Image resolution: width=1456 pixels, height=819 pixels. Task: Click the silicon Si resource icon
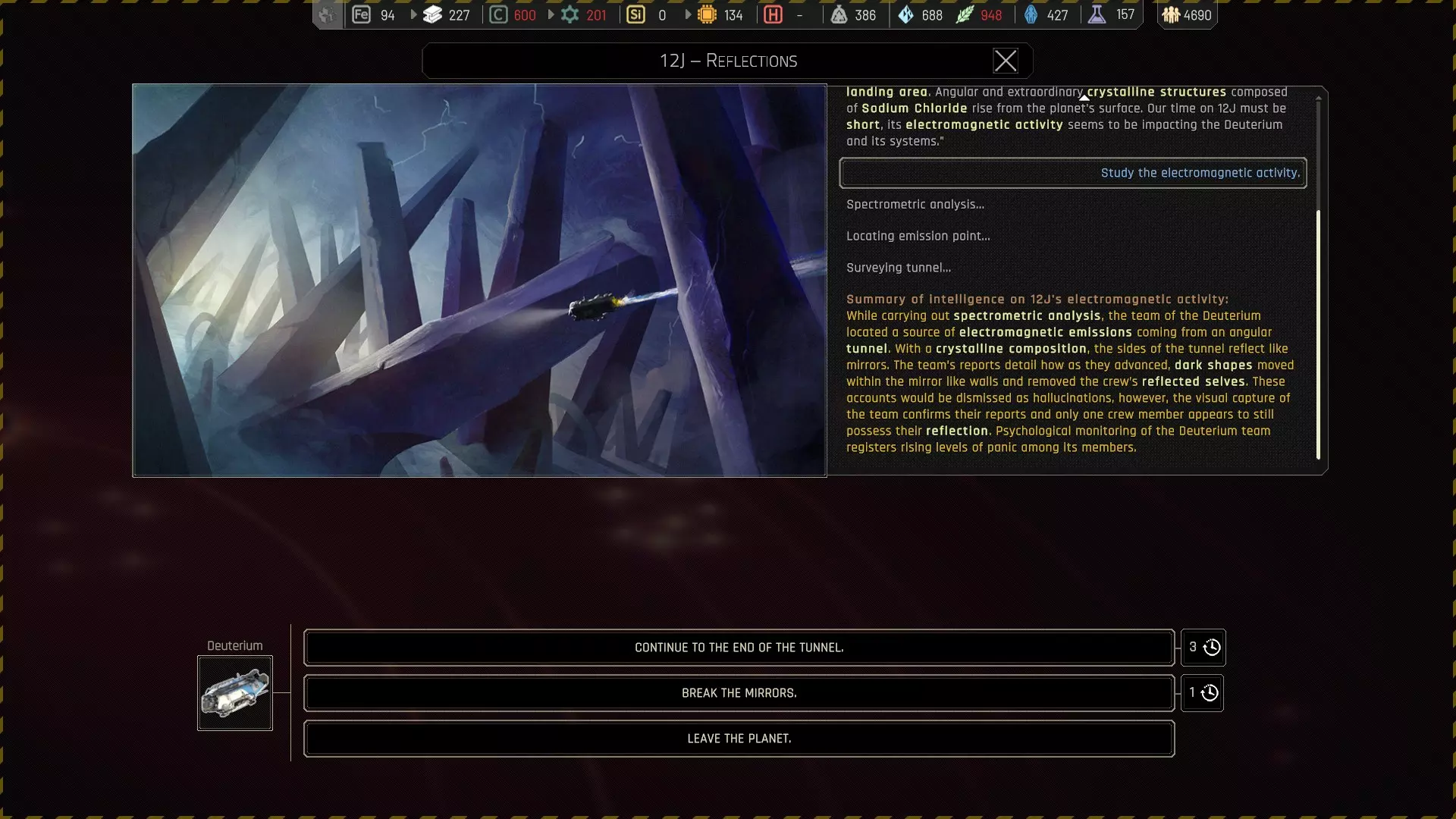[636, 14]
